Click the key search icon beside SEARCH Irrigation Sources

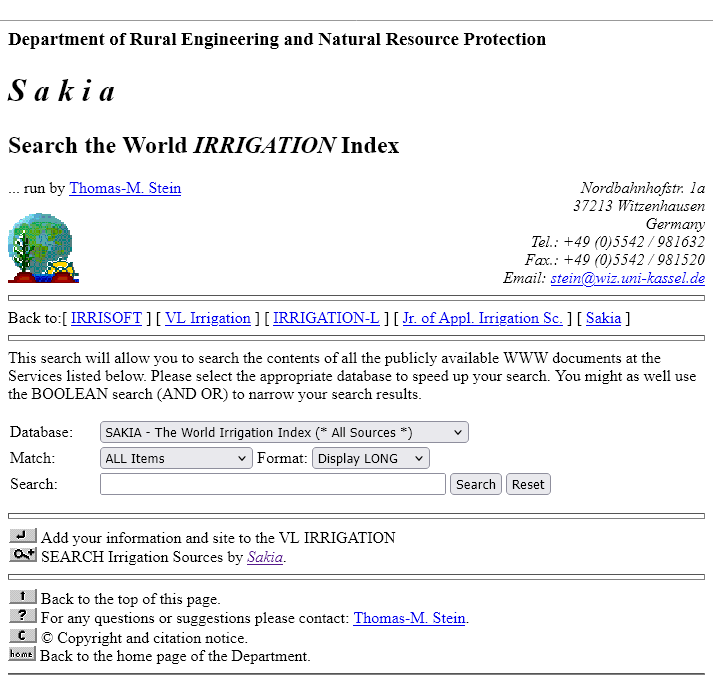(23, 555)
